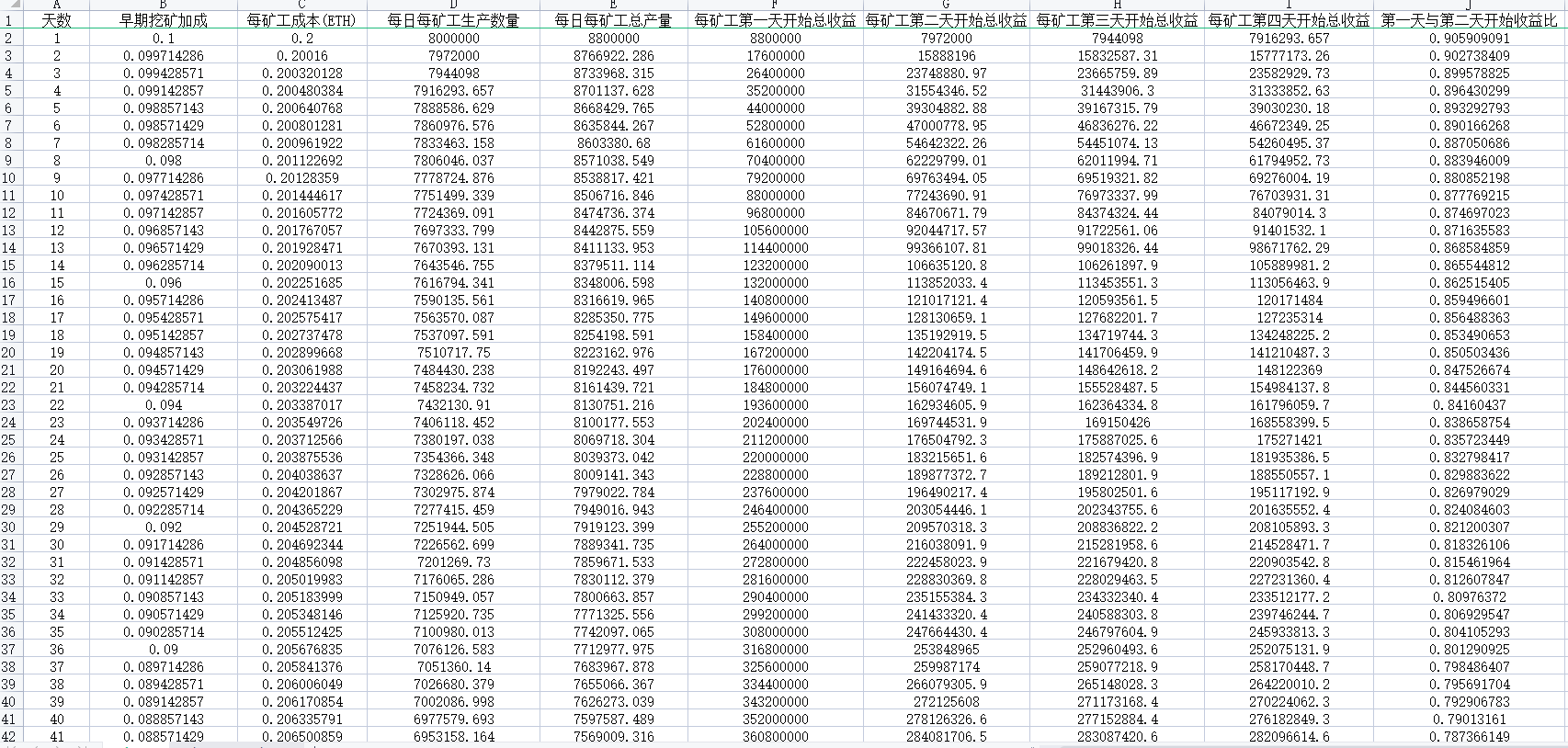This screenshot has height=748, width=1568.
Task: Select cell with value 0.094
Action: [x=164, y=404]
